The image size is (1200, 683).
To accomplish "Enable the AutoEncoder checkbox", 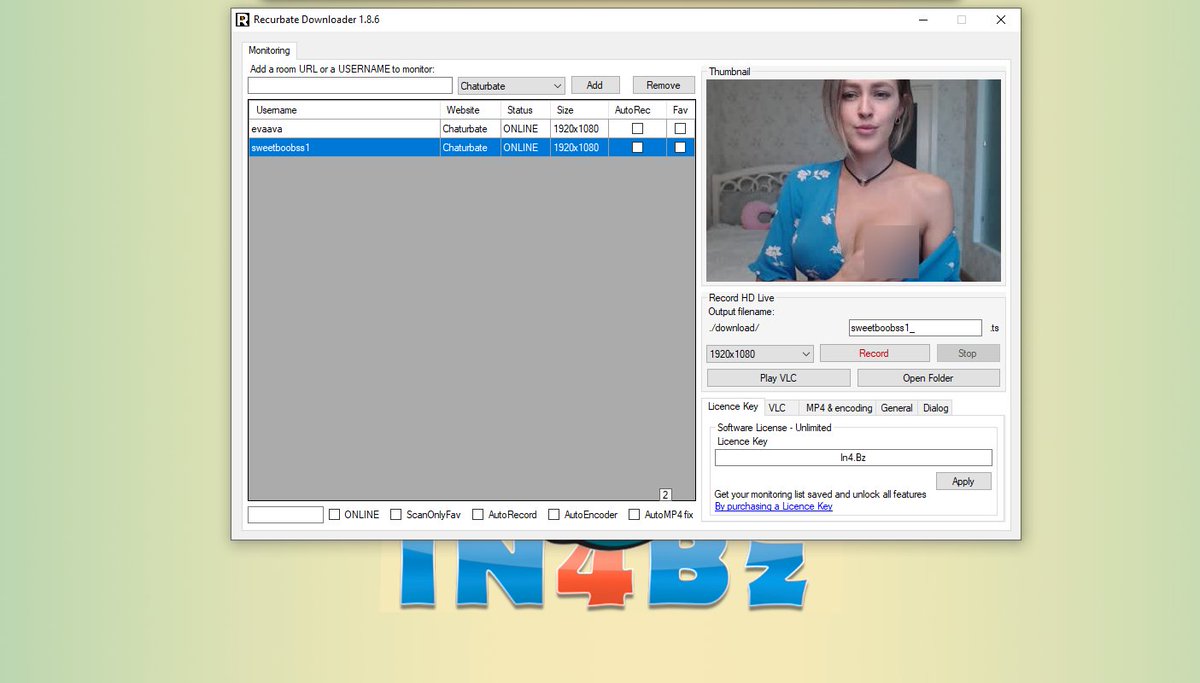I will pos(554,515).
